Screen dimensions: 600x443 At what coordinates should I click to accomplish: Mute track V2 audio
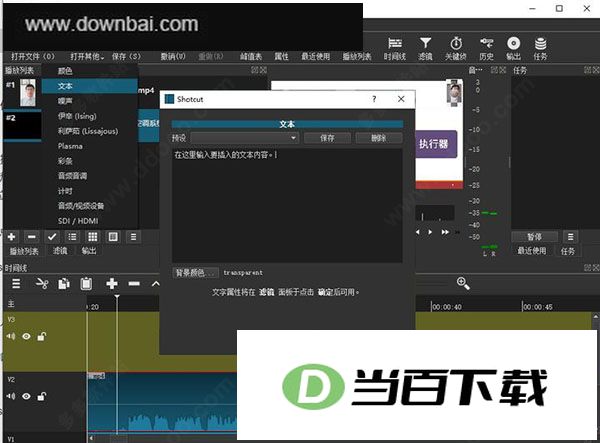coord(11,396)
